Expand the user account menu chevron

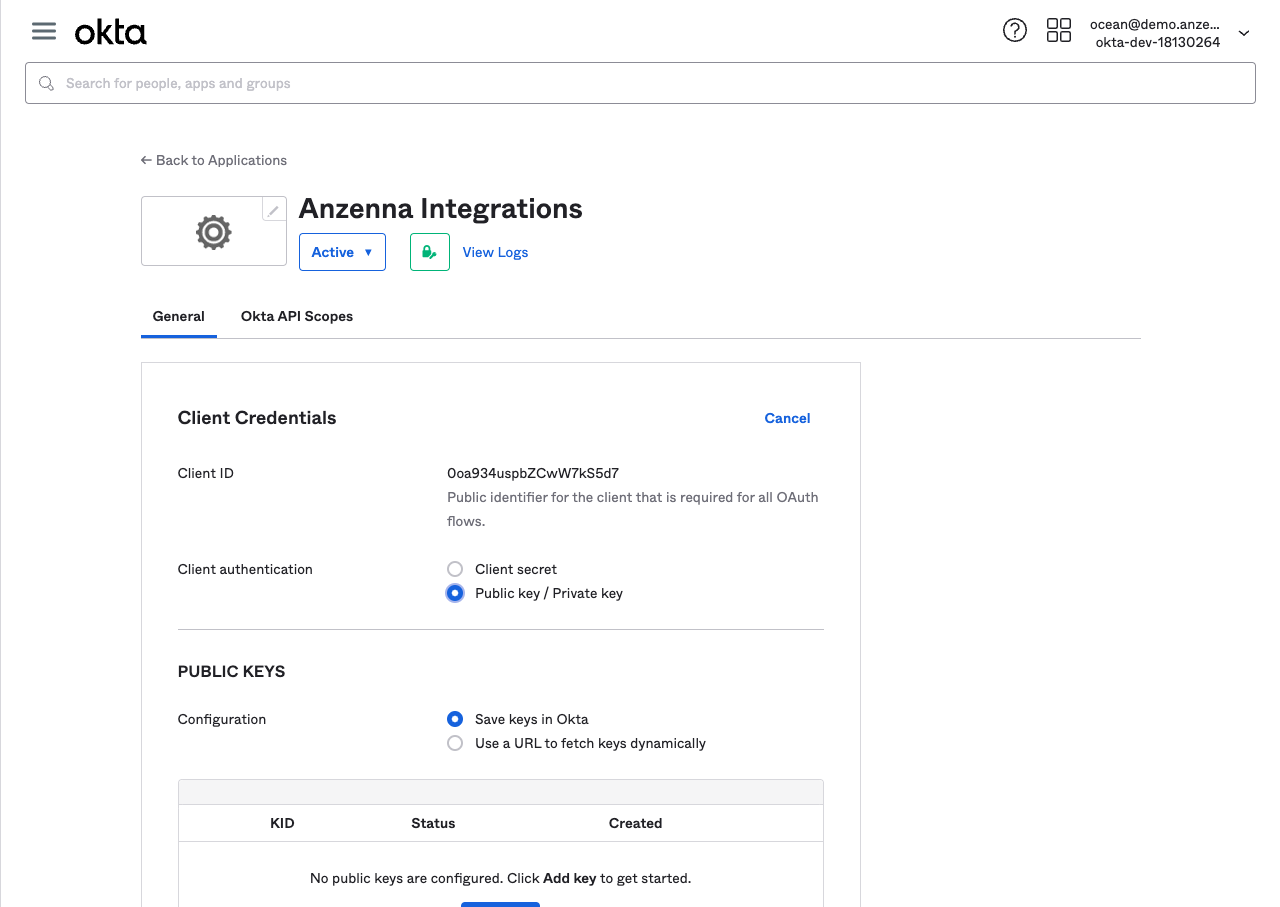pyautogui.click(x=1244, y=33)
